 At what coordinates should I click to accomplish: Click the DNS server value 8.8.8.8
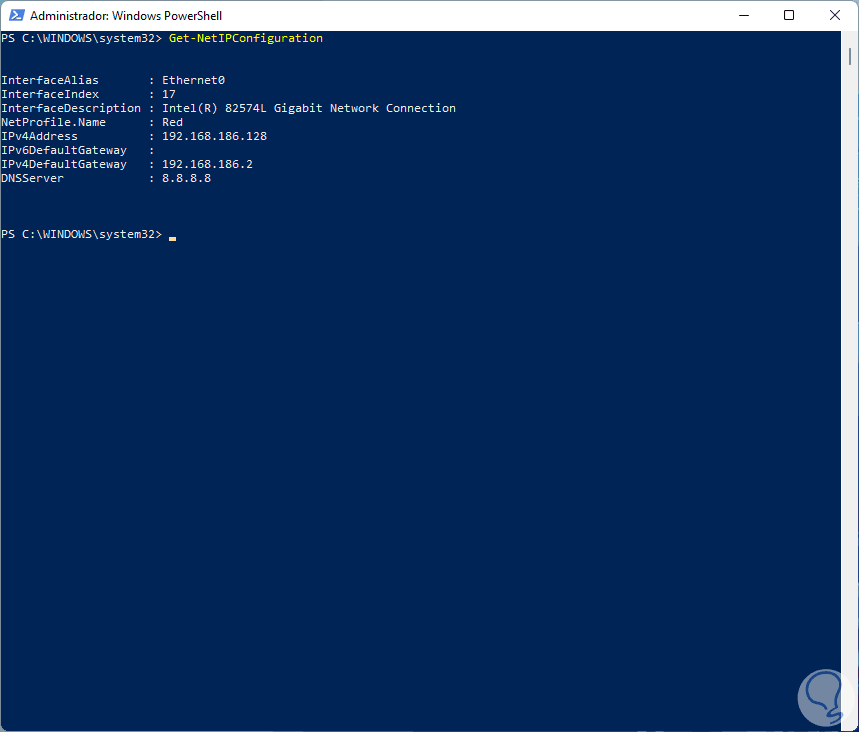[186, 178]
